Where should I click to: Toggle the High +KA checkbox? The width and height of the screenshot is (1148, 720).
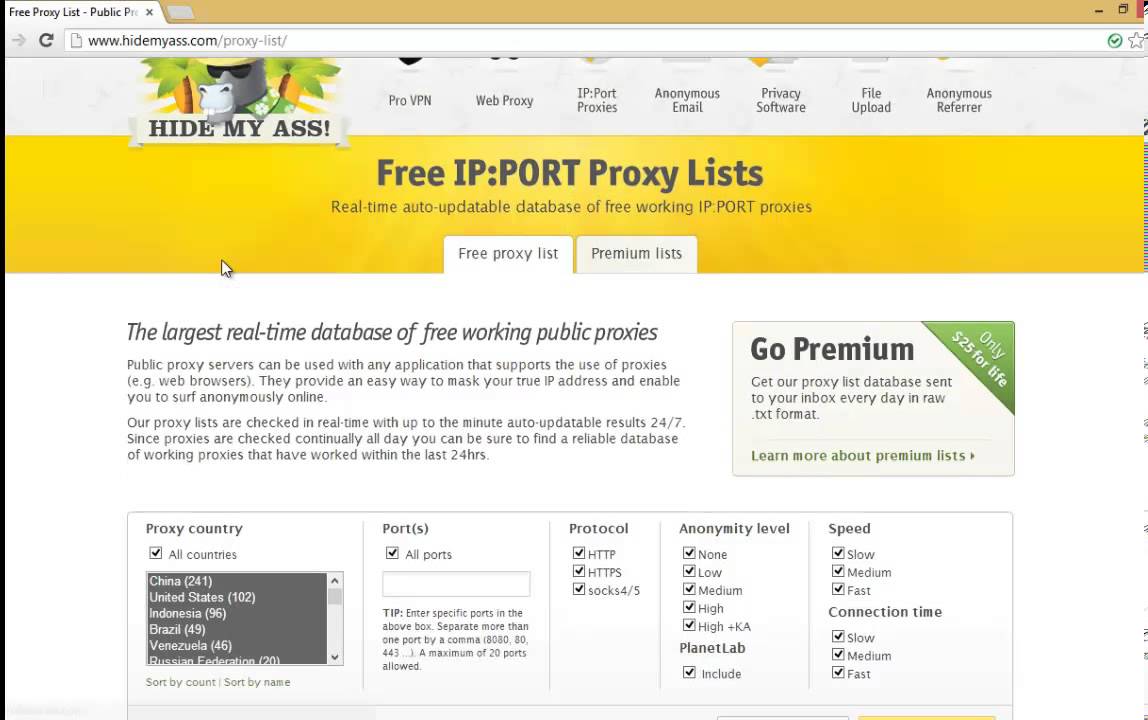(689, 625)
